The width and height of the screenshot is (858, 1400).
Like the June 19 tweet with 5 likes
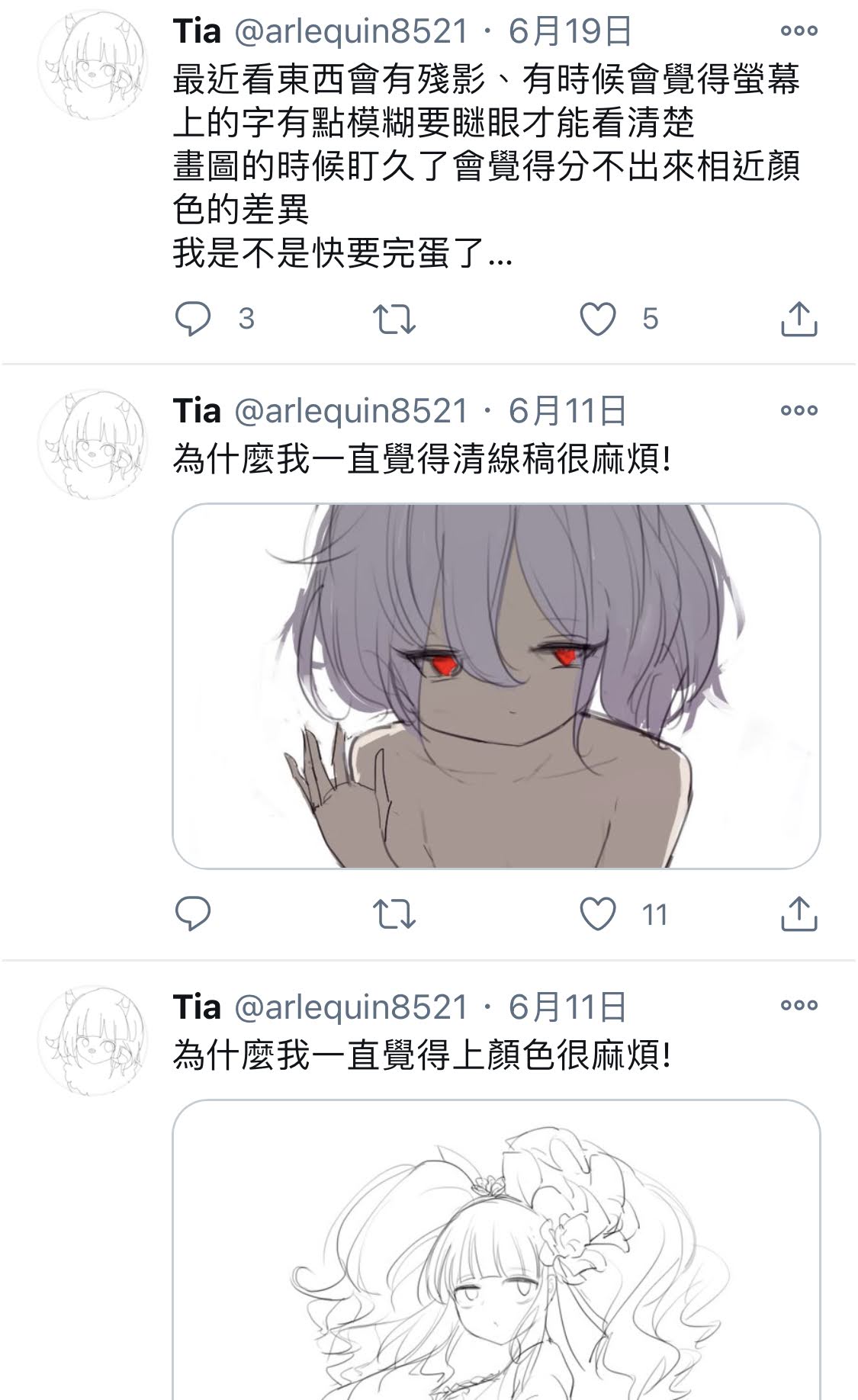(598, 319)
